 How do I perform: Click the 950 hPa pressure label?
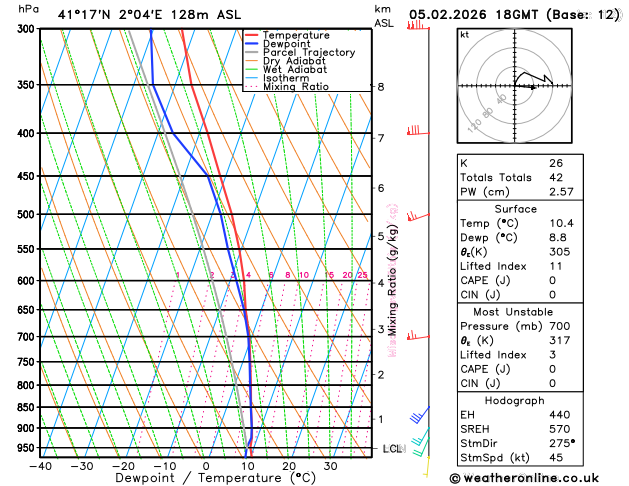click(28, 448)
